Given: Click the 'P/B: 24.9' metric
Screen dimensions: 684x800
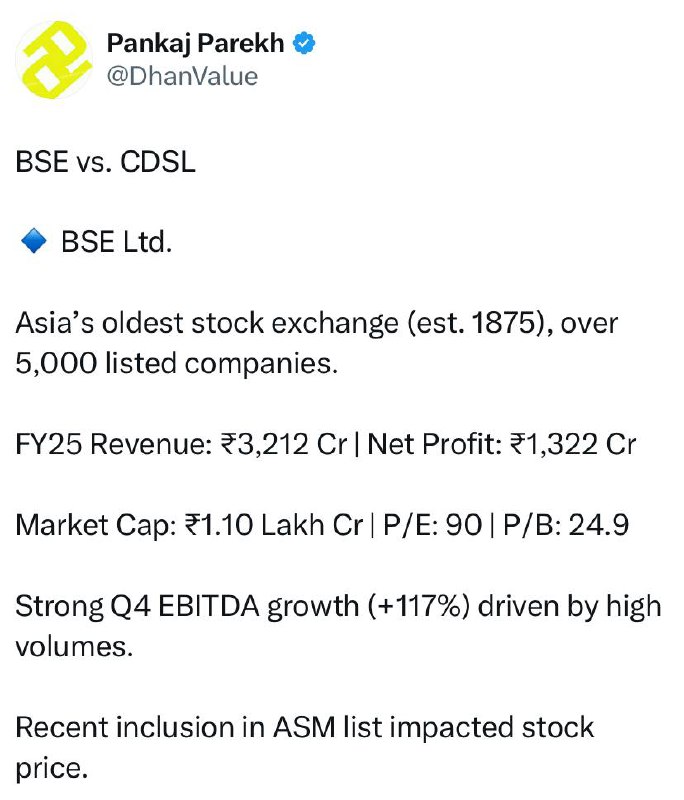Looking at the screenshot, I should (x=566, y=525).
